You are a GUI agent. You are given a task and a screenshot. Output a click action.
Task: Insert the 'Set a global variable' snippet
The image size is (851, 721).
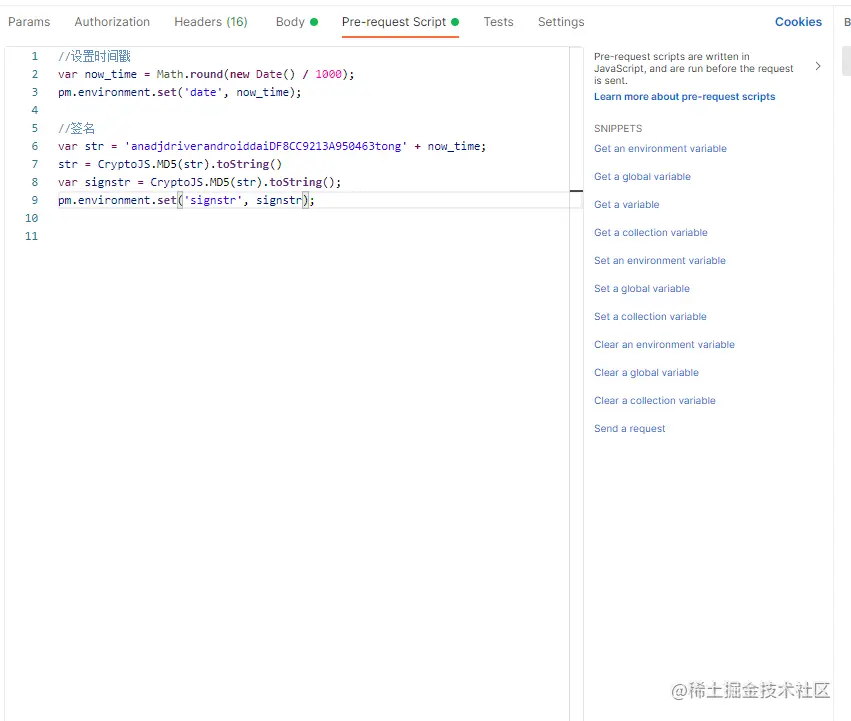[641, 288]
